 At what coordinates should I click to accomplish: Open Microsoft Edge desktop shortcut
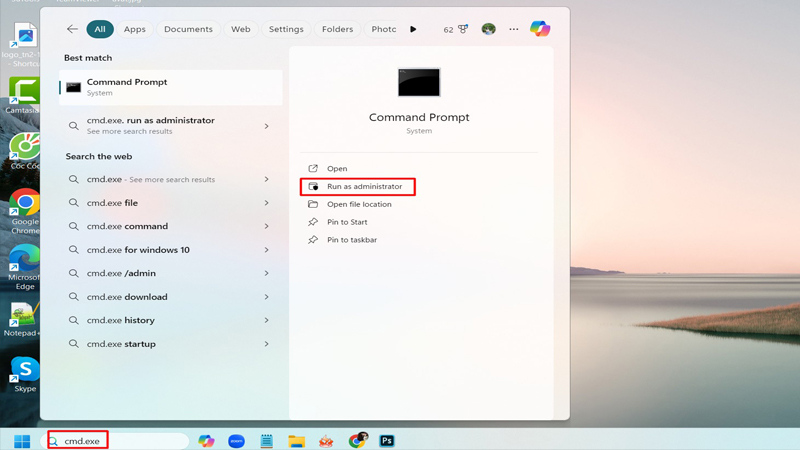point(24,267)
